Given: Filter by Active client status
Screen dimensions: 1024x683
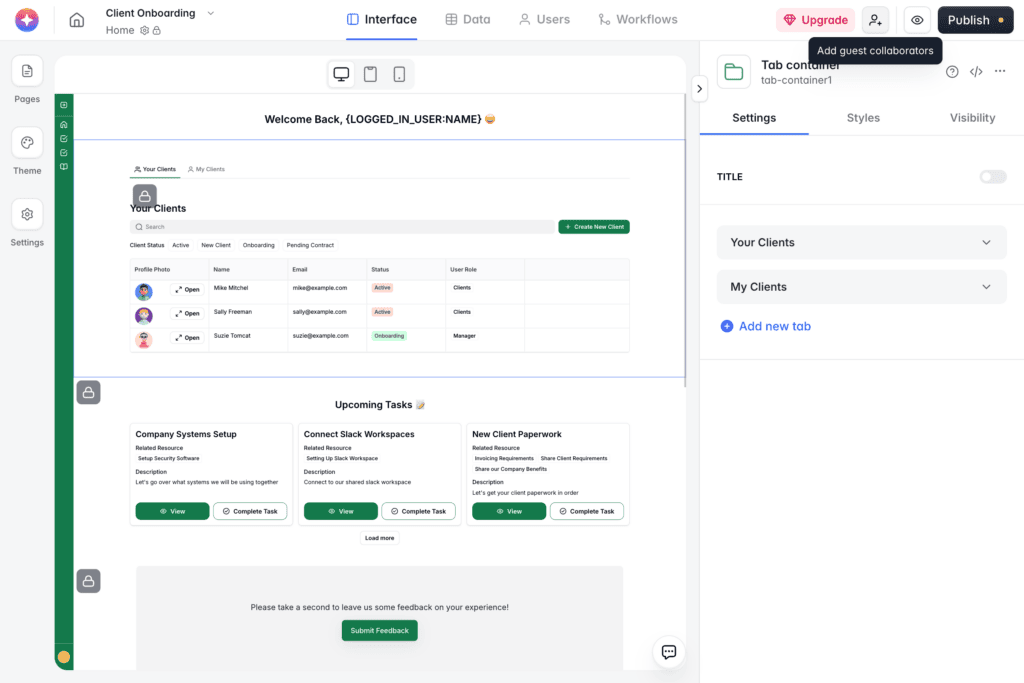Looking at the screenshot, I should point(180,246).
